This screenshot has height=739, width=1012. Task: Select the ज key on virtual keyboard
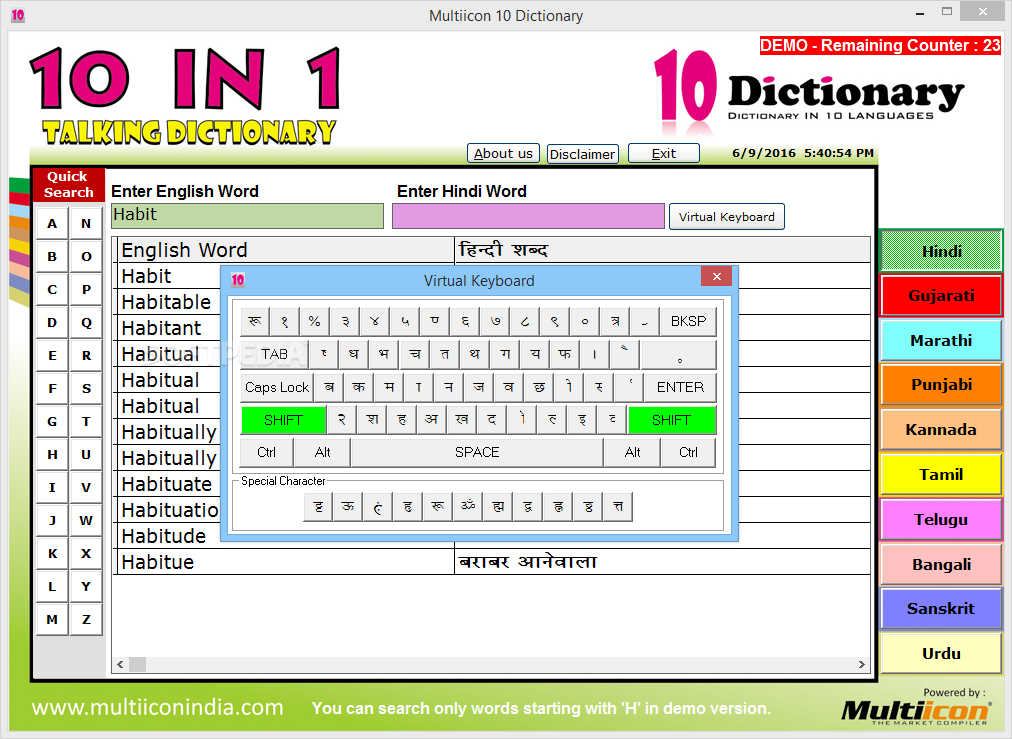coord(478,387)
